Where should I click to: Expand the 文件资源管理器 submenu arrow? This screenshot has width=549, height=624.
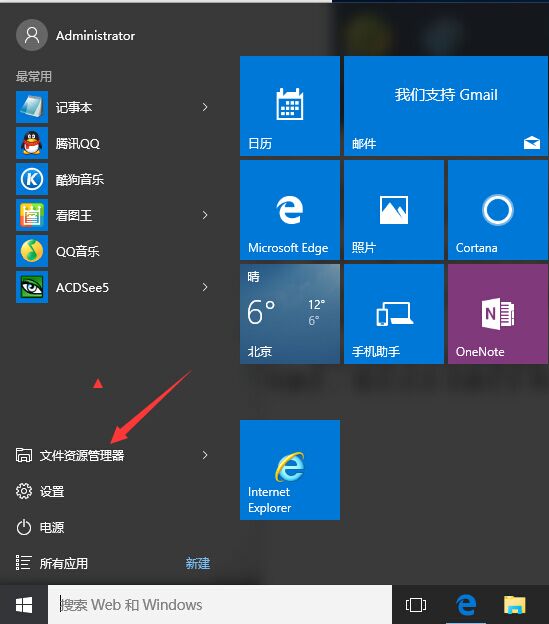[x=205, y=455]
